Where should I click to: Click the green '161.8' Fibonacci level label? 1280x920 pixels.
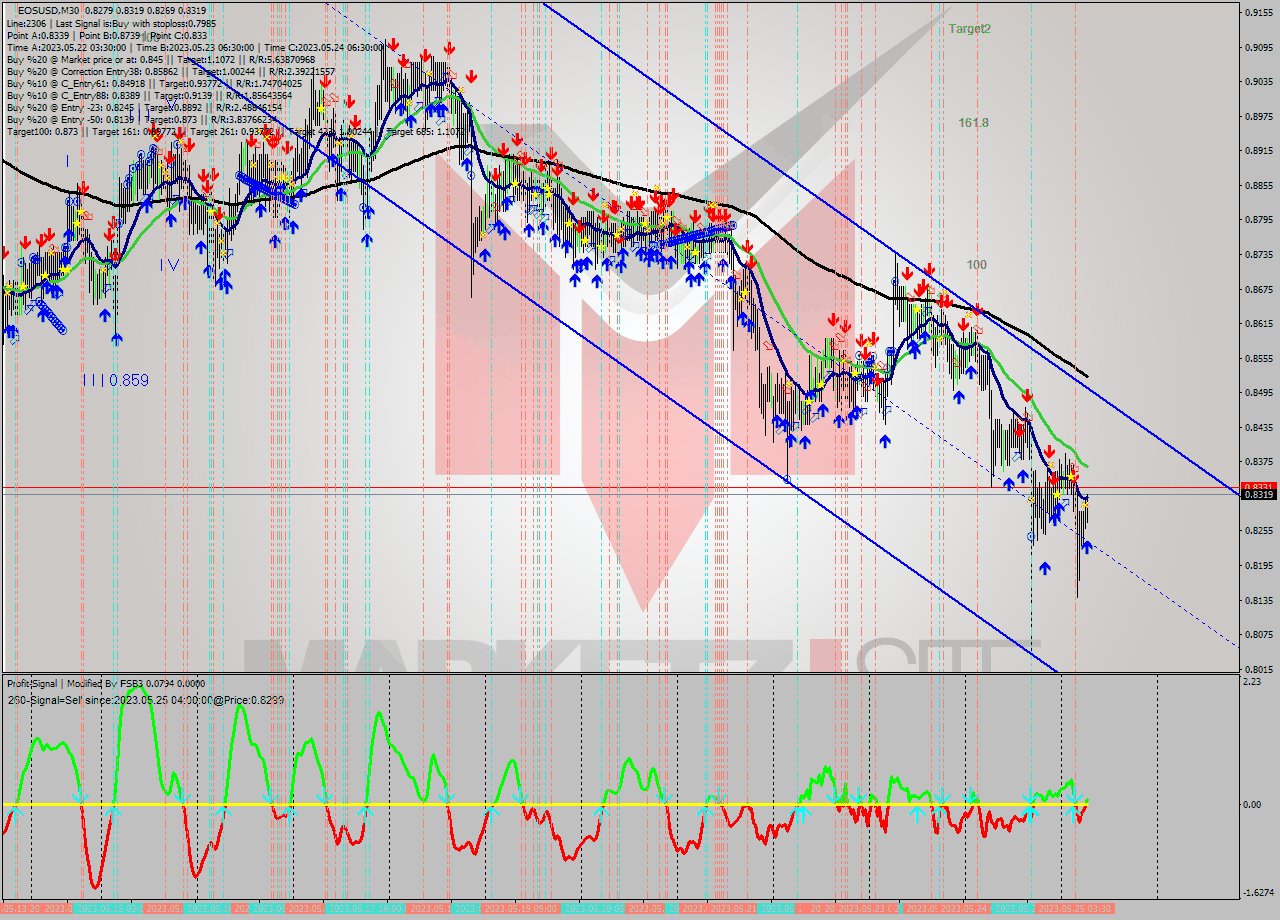(x=973, y=123)
